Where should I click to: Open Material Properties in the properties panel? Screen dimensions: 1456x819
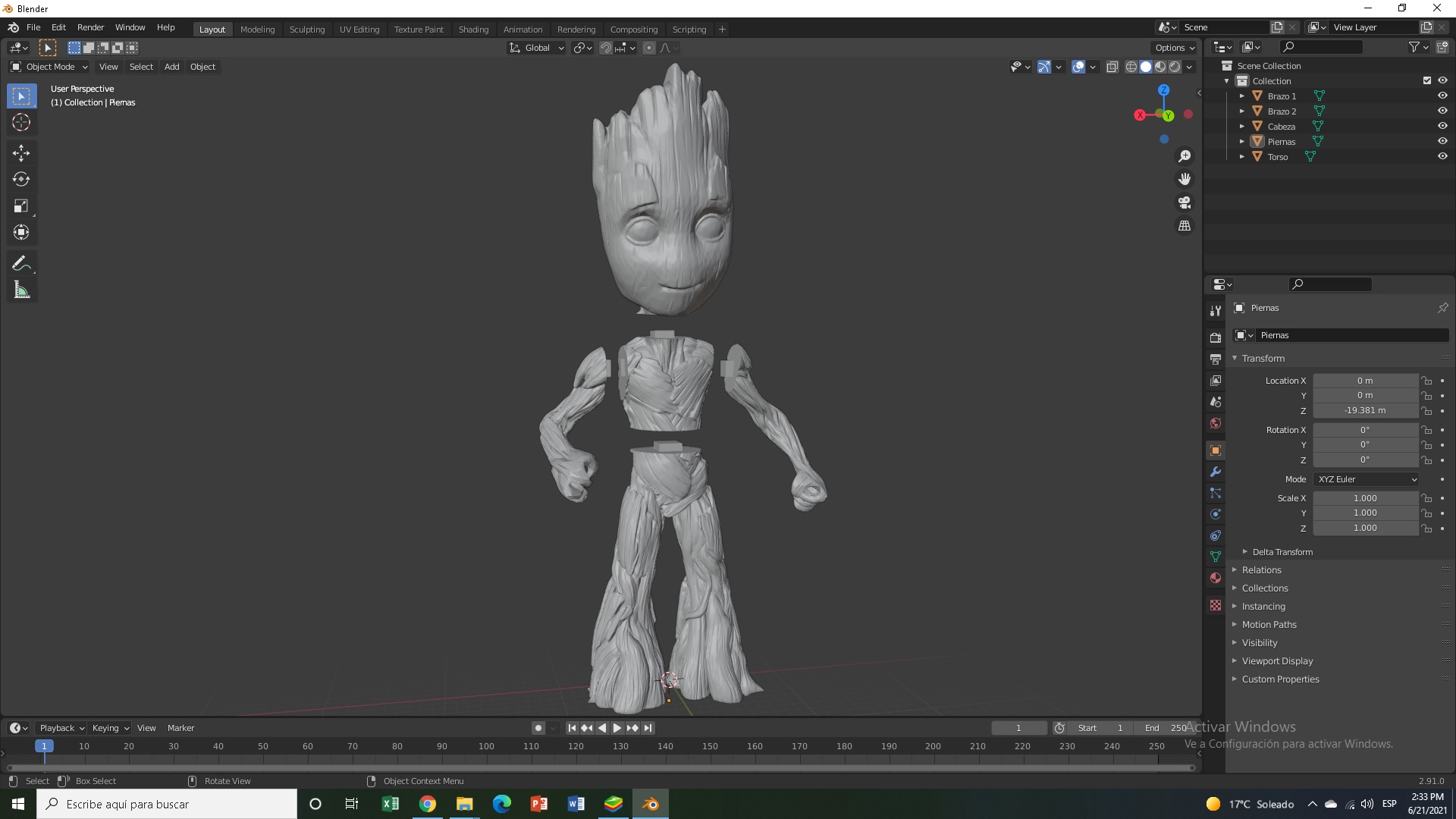pos(1216,577)
